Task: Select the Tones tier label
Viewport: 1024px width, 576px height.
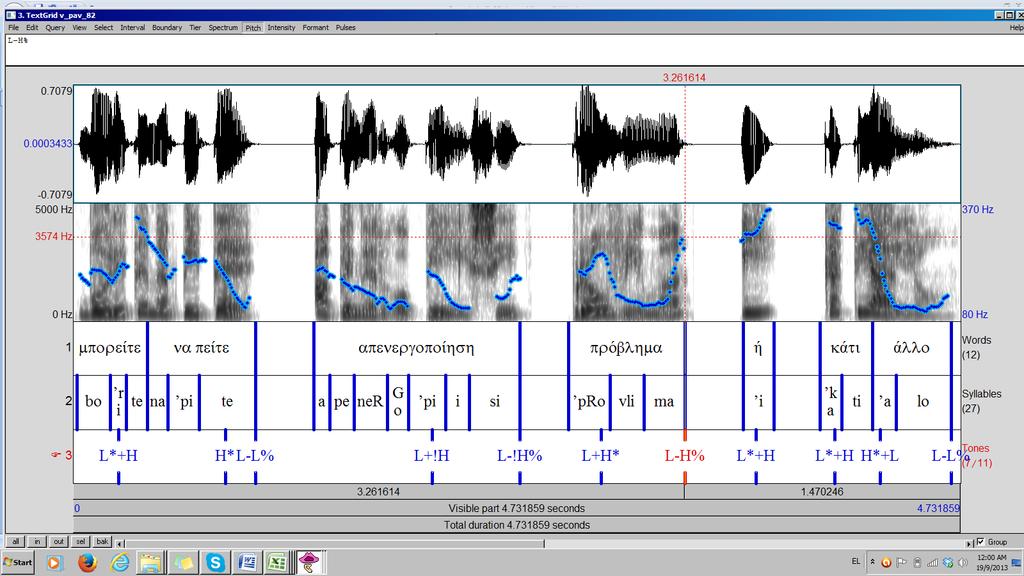Action: pos(976,456)
